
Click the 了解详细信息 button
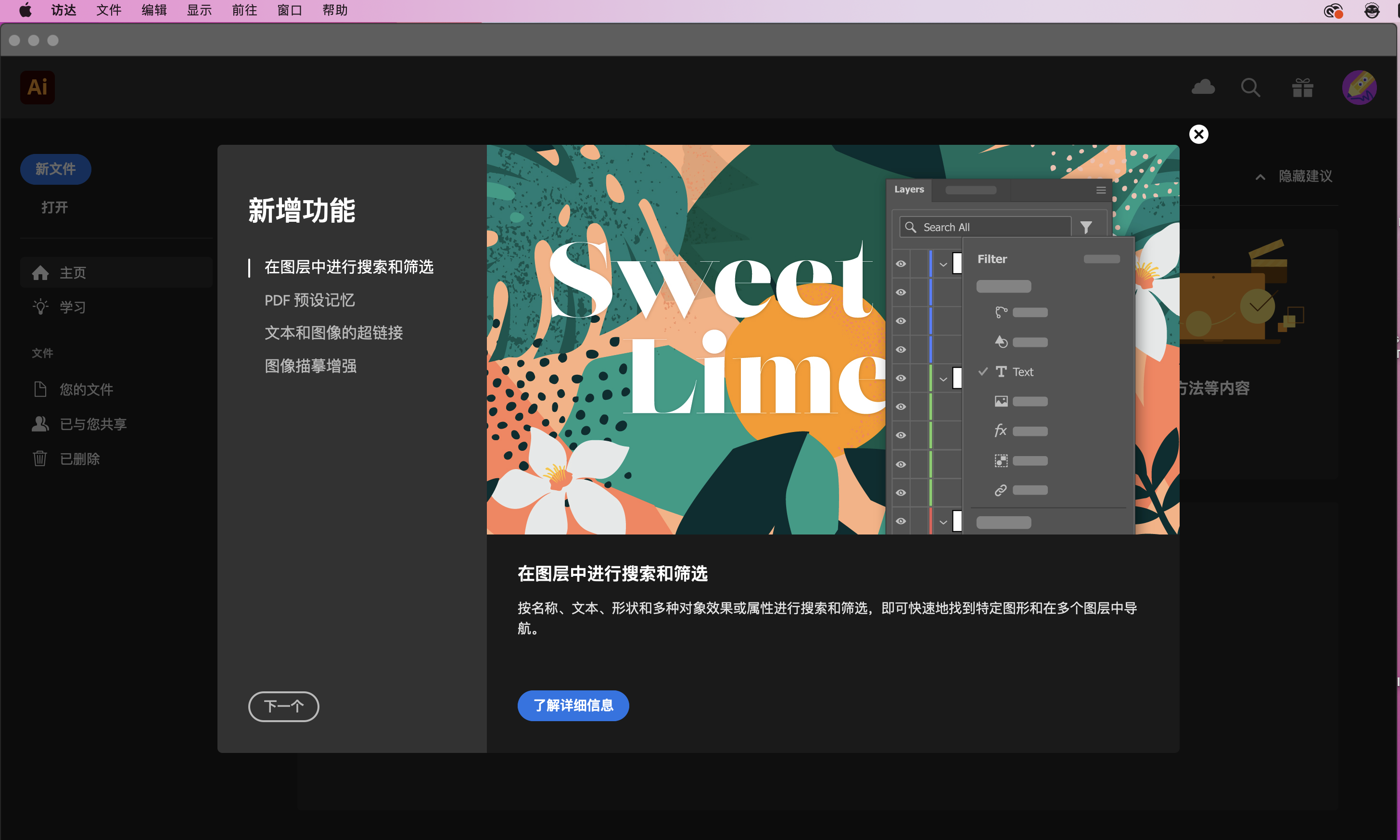coord(573,705)
